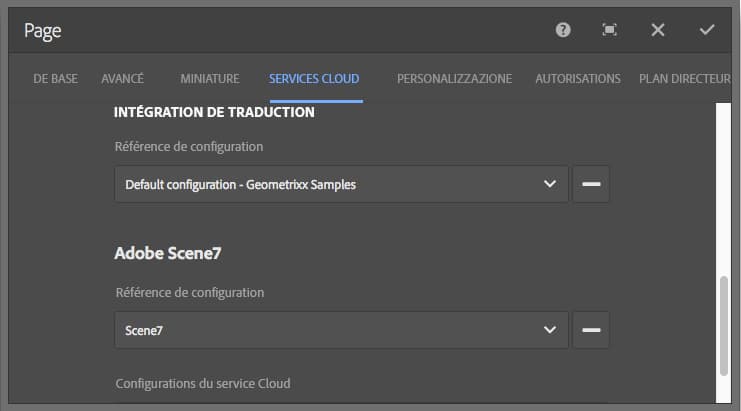Confirm changes with the checkmark icon
This screenshot has width=741, height=411.
point(707,30)
